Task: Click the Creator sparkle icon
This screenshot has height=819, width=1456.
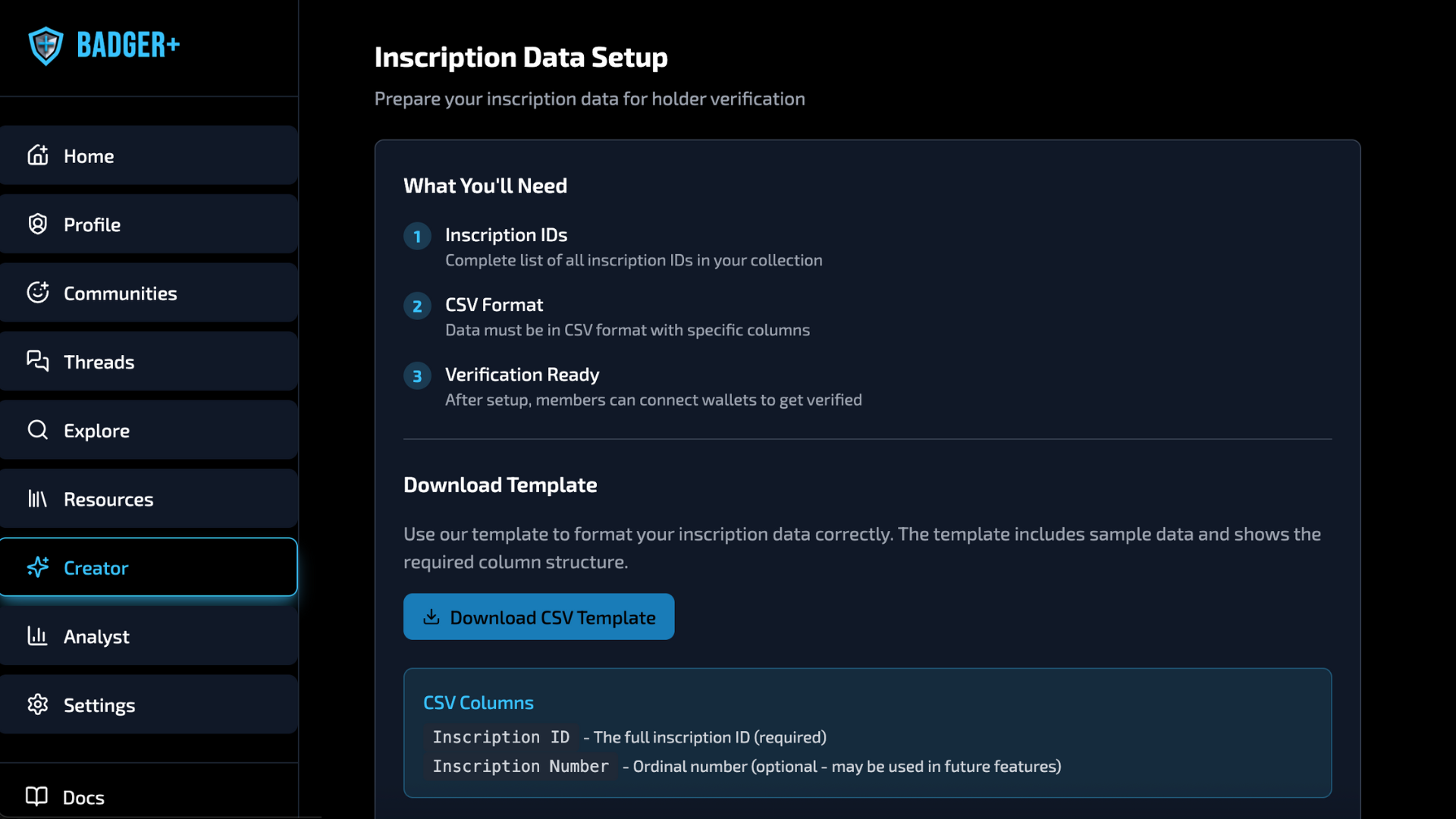Action: point(38,567)
